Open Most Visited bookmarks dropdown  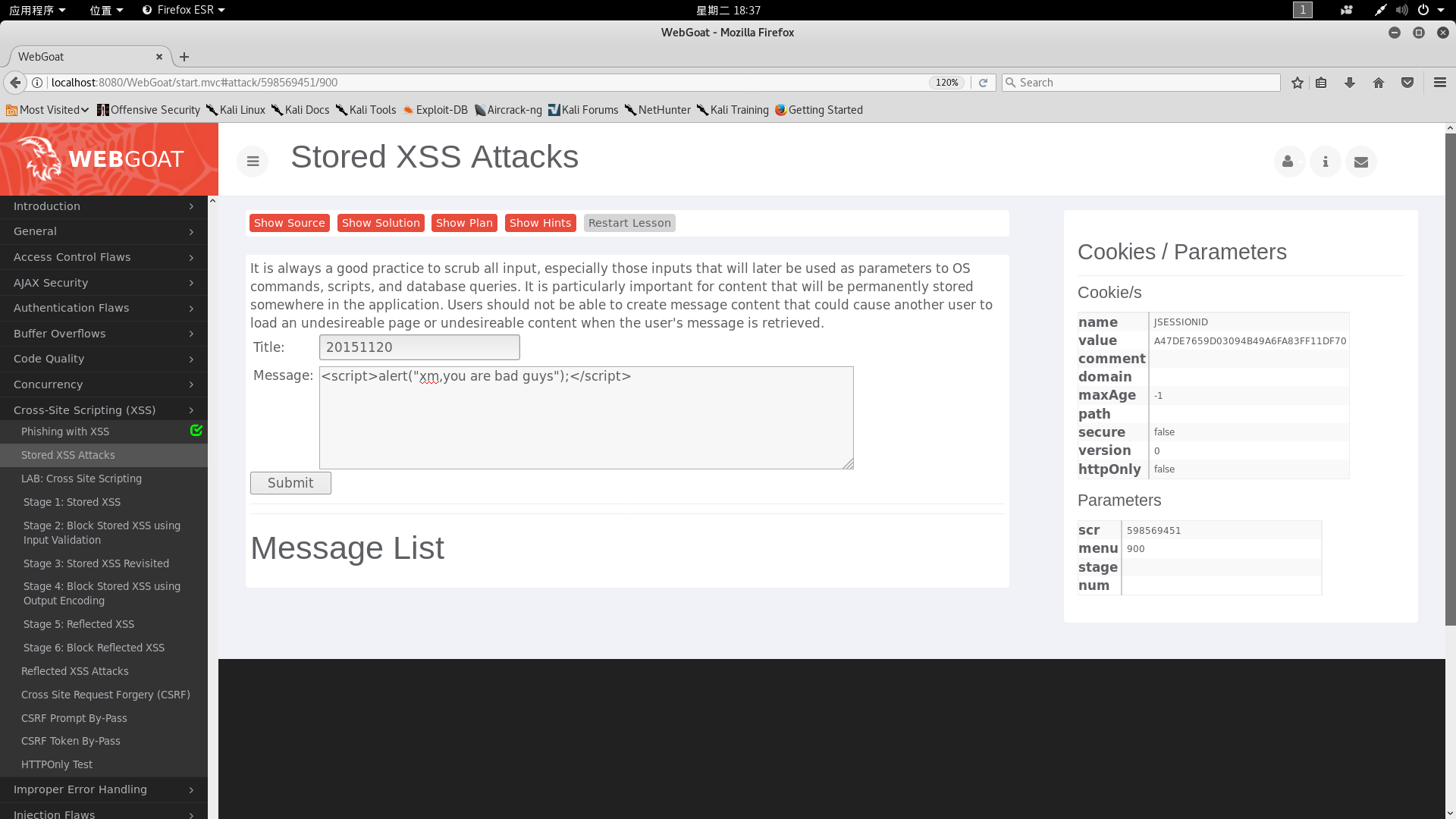48,110
